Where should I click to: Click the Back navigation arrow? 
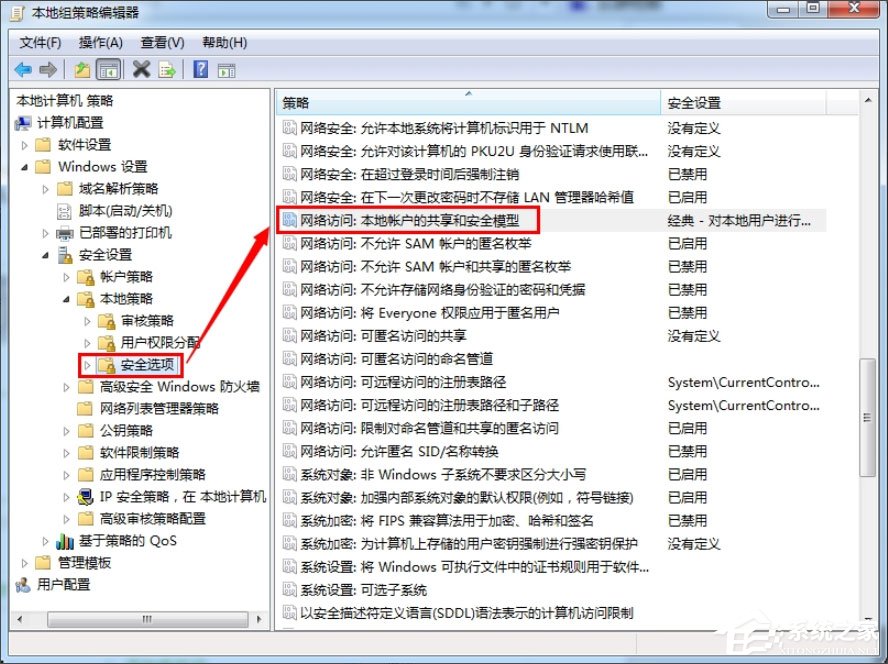click(x=22, y=69)
